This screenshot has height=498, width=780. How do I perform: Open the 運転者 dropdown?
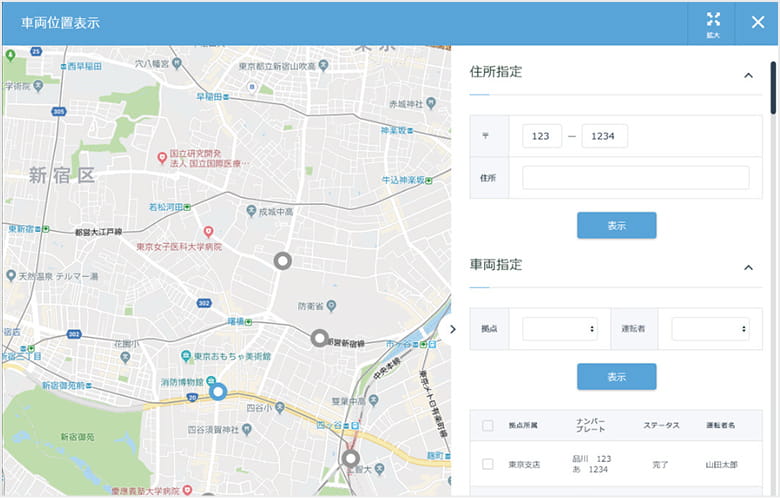(x=710, y=329)
